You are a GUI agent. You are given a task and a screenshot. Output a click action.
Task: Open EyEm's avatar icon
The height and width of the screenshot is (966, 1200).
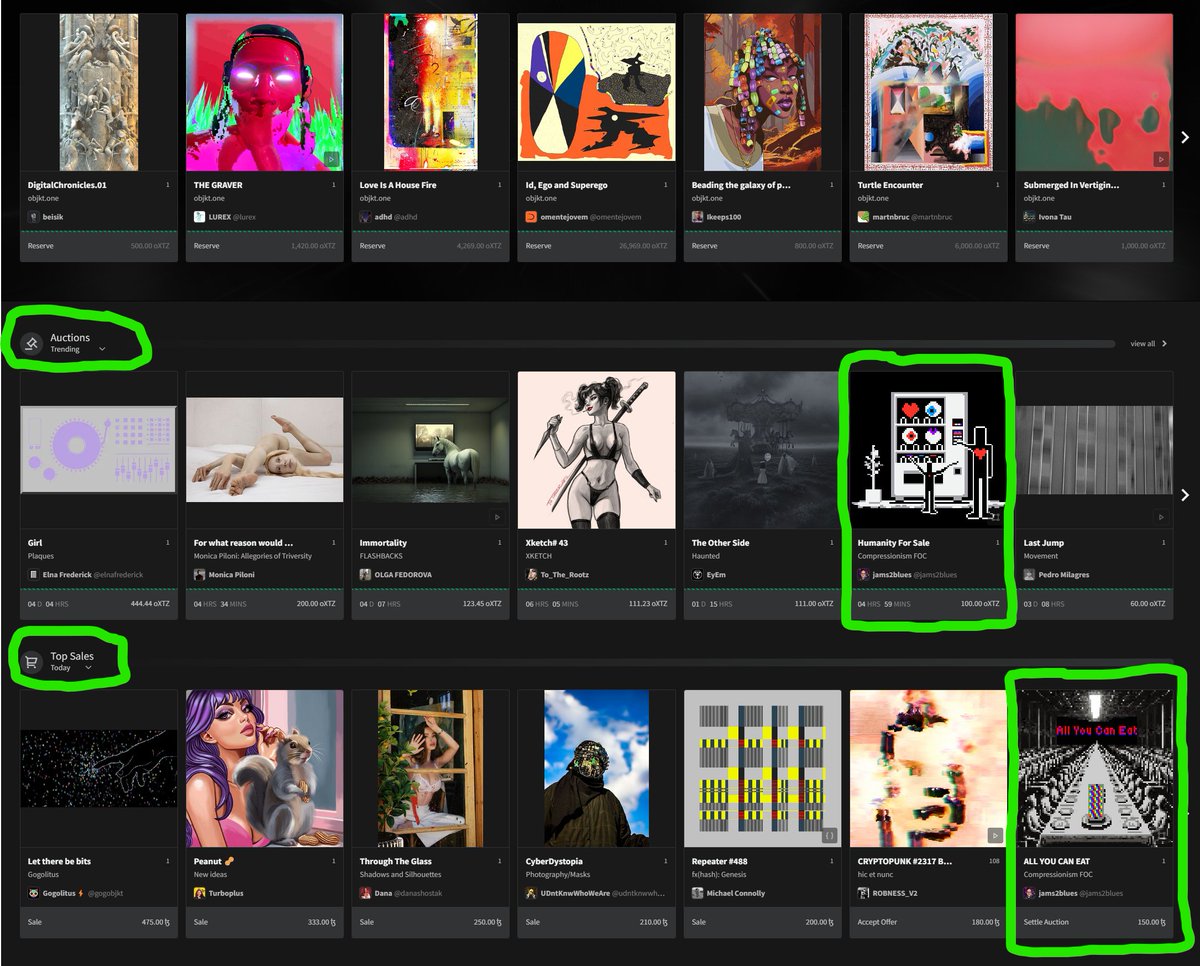coord(697,575)
